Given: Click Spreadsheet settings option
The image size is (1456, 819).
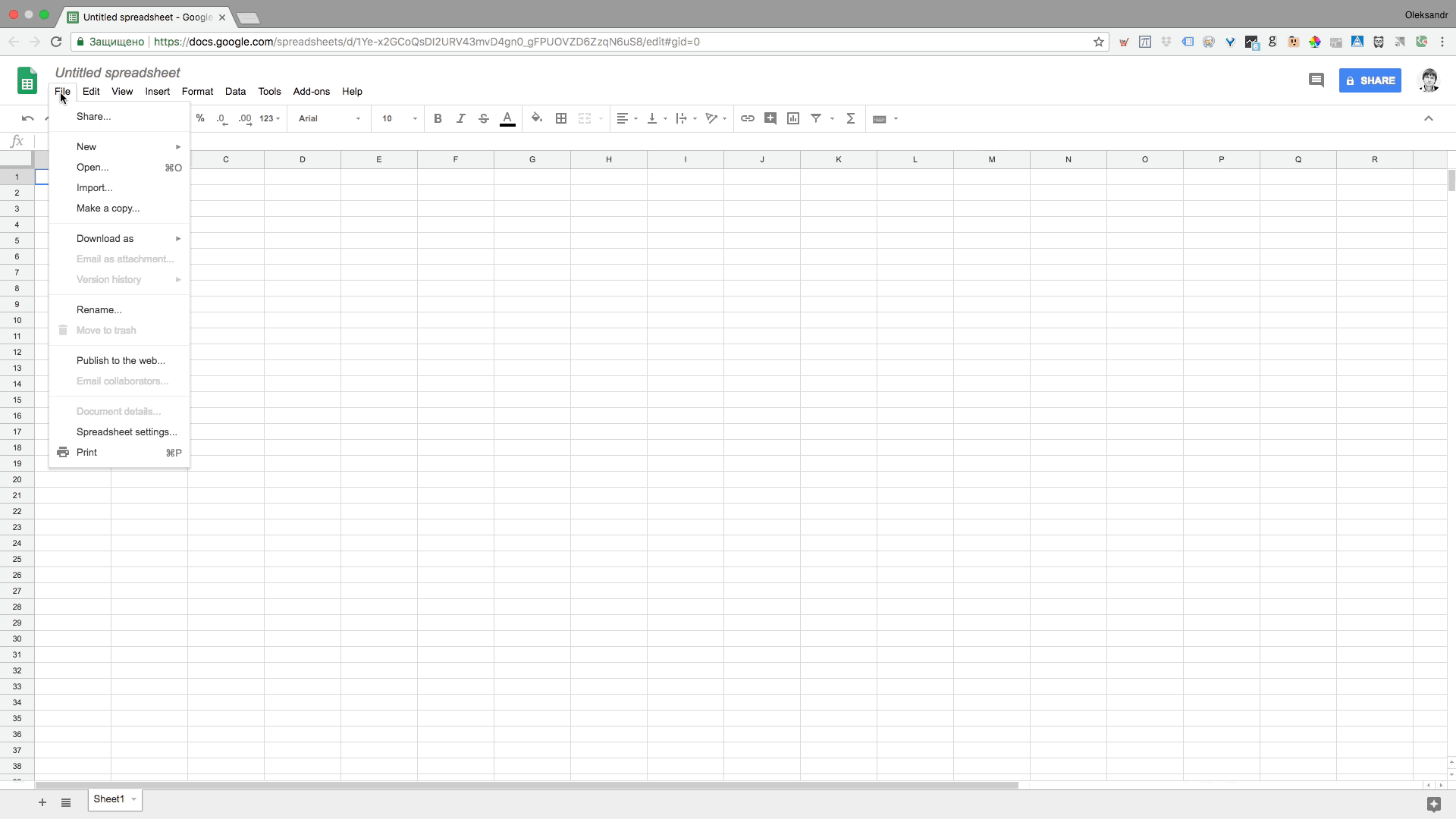Looking at the screenshot, I should (x=126, y=431).
